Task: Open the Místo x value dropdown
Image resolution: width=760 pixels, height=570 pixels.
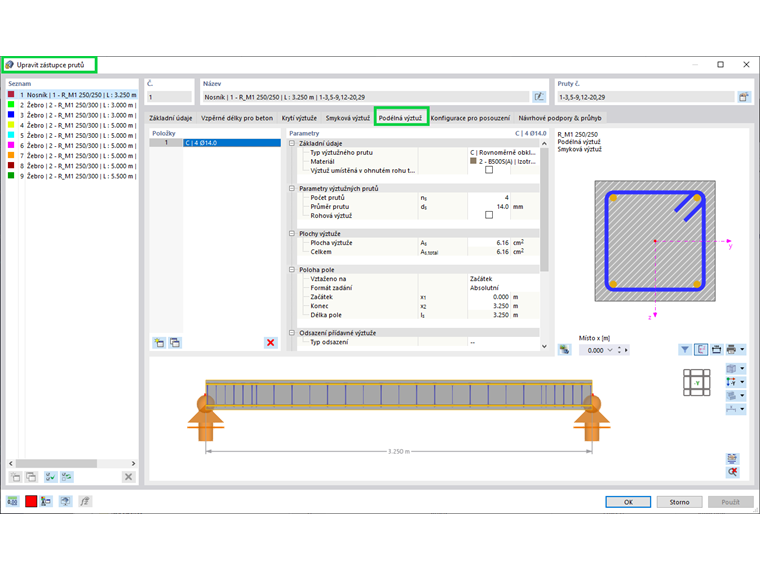Action: (x=610, y=350)
